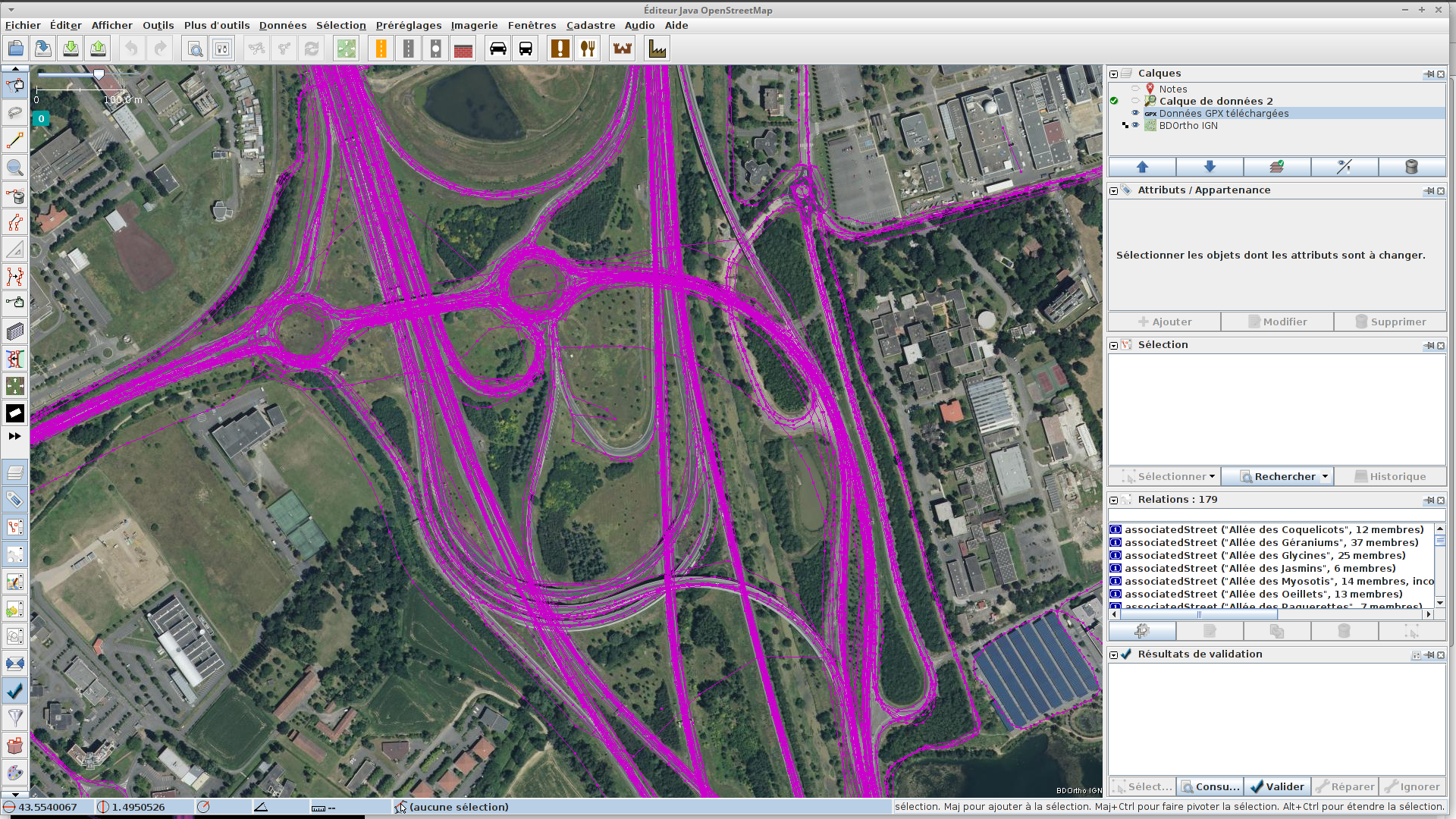This screenshot has height=819, width=1456.
Task: Open the Sélectionner dropdown arrow
Action: coord(1212,476)
